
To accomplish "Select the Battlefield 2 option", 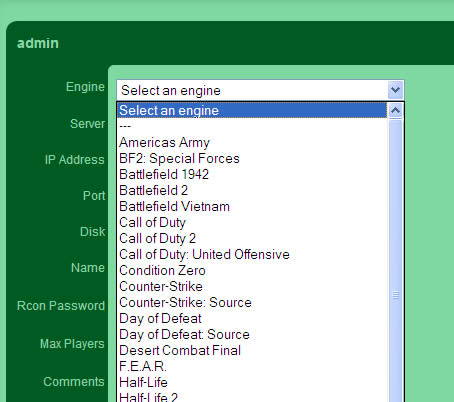I will click(252, 190).
